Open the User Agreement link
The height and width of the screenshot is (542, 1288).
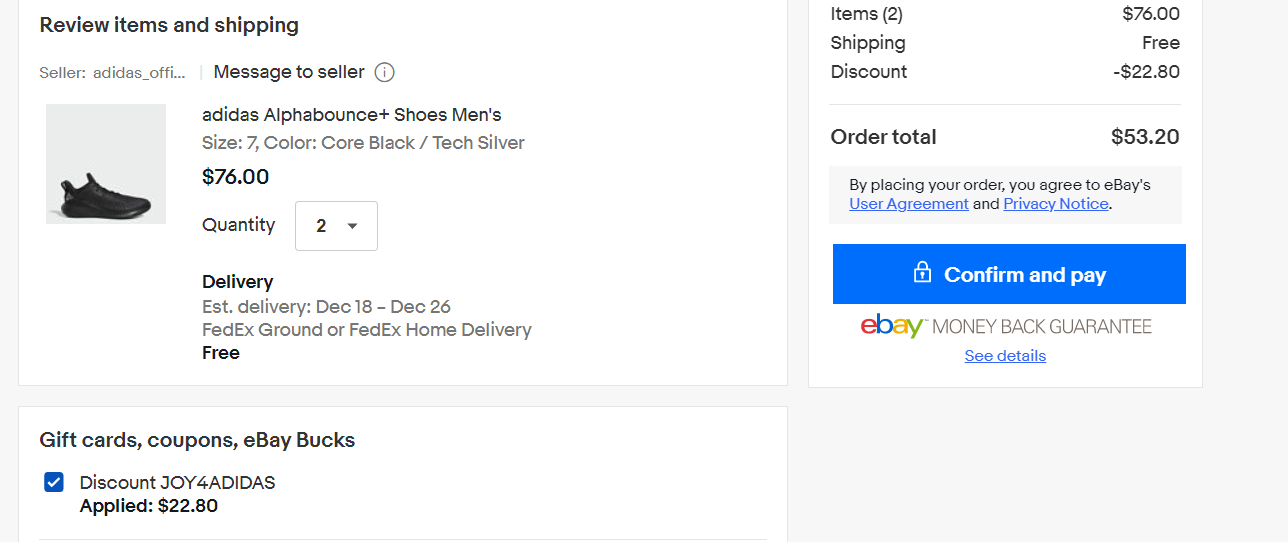(909, 204)
